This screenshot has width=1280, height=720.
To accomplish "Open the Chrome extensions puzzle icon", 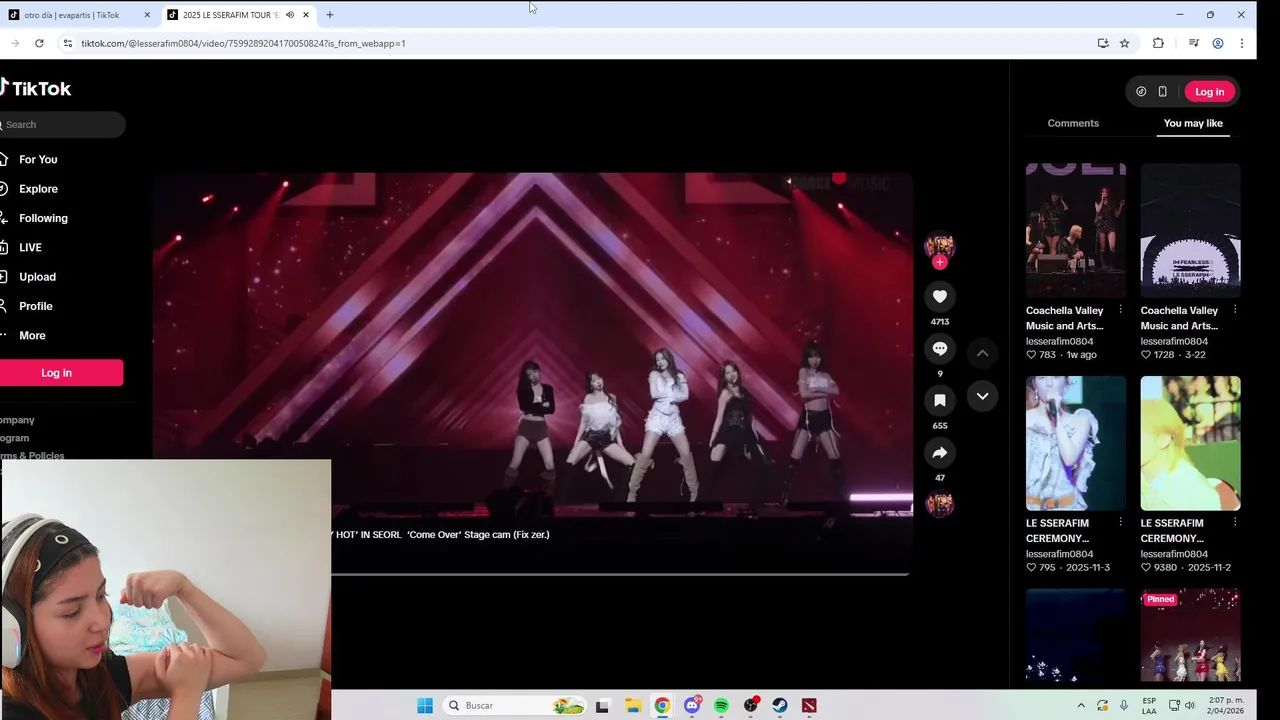I will pyautogui.click(x=1158, y=43).
